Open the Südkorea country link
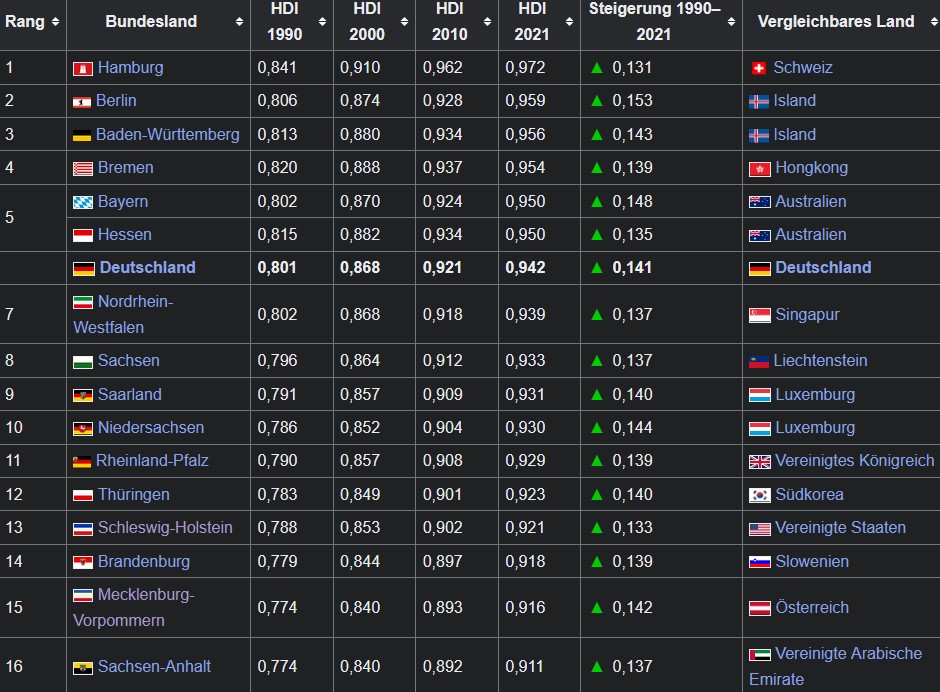Screen dimensions: 940x692 click(x=809, y=494)
